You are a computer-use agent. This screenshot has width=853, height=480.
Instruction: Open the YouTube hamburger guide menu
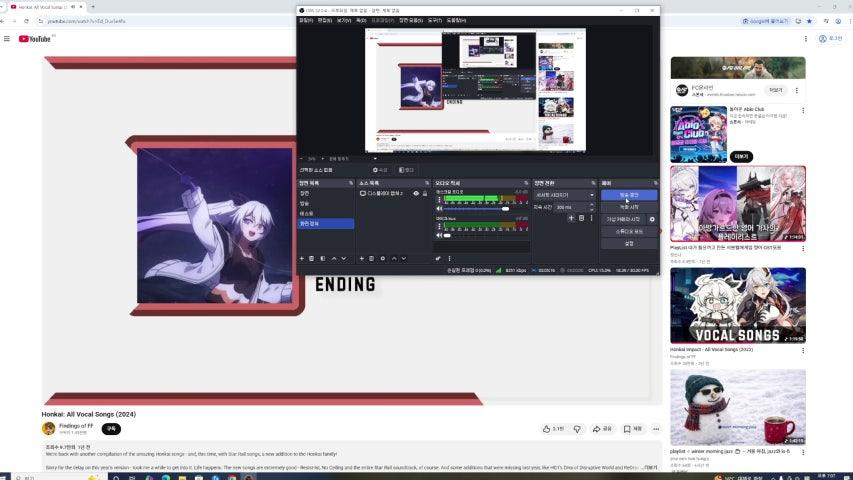(x=7, y=39)
